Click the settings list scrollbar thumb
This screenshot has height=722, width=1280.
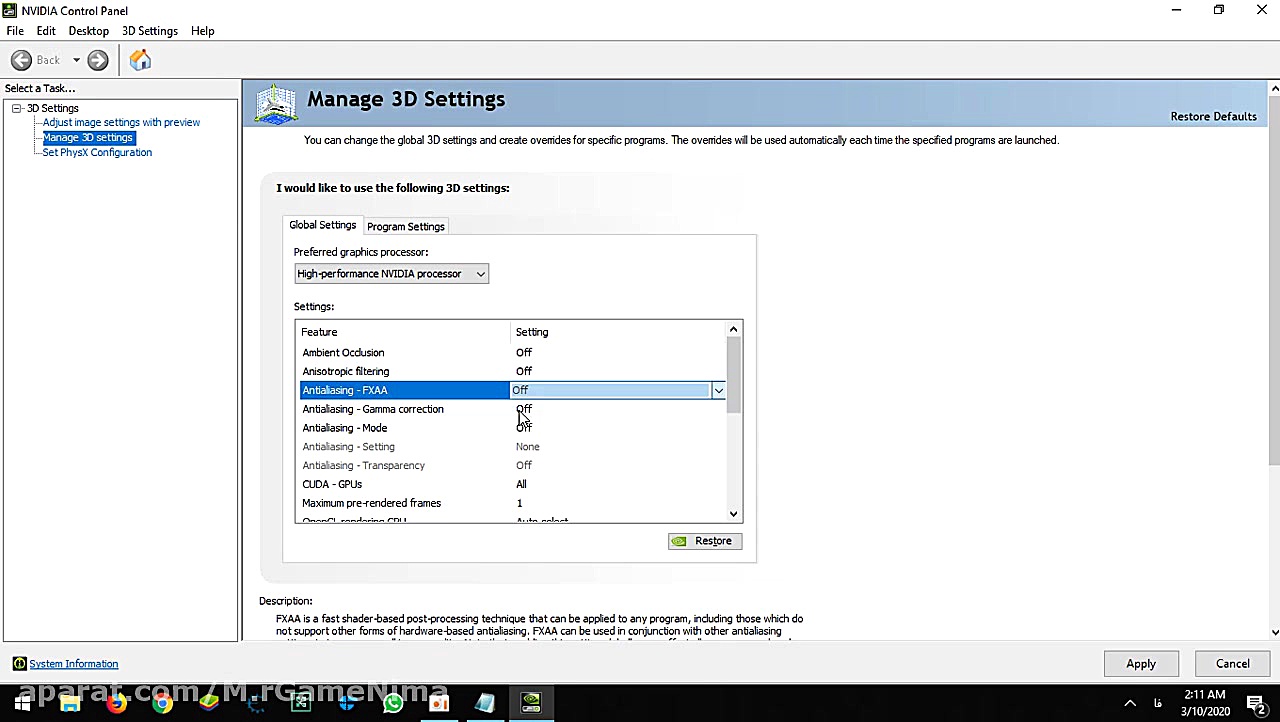coord(733,374)
